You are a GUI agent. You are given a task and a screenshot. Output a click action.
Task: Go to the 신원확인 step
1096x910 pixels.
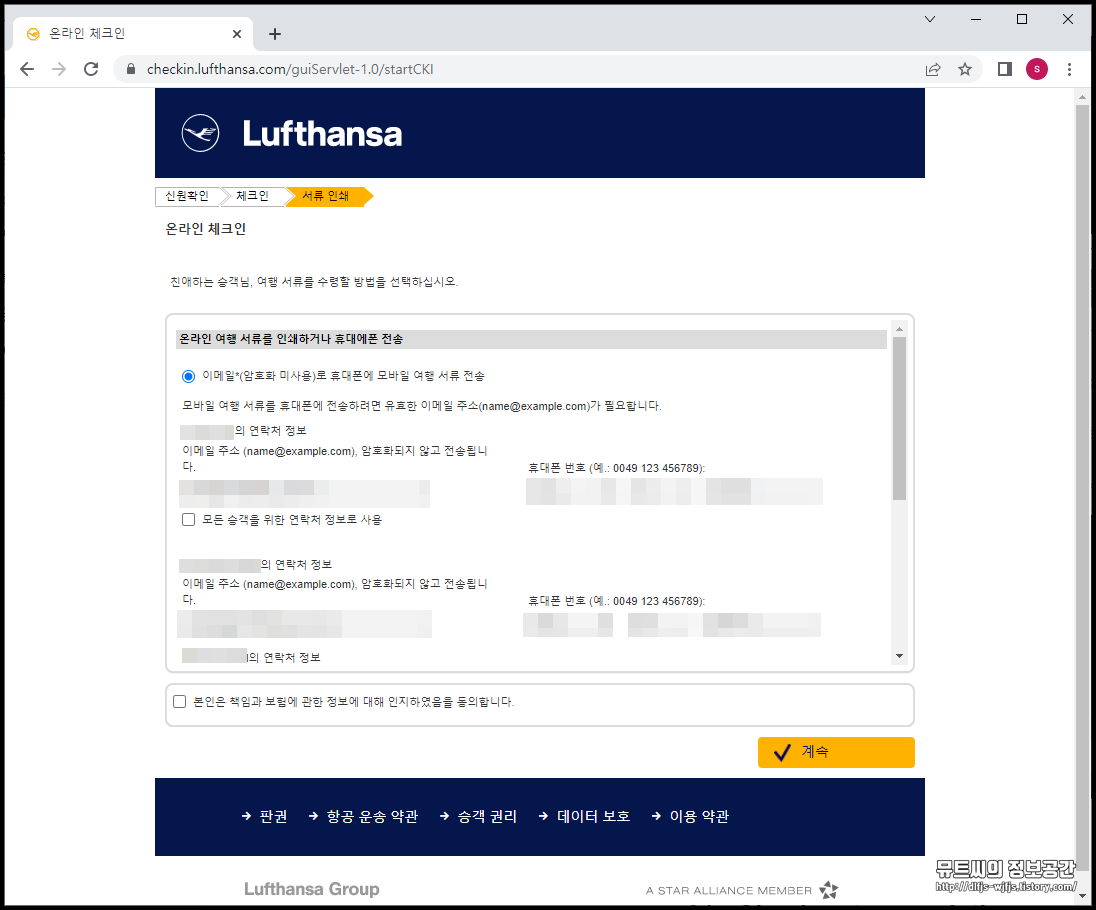pos(187,196)
